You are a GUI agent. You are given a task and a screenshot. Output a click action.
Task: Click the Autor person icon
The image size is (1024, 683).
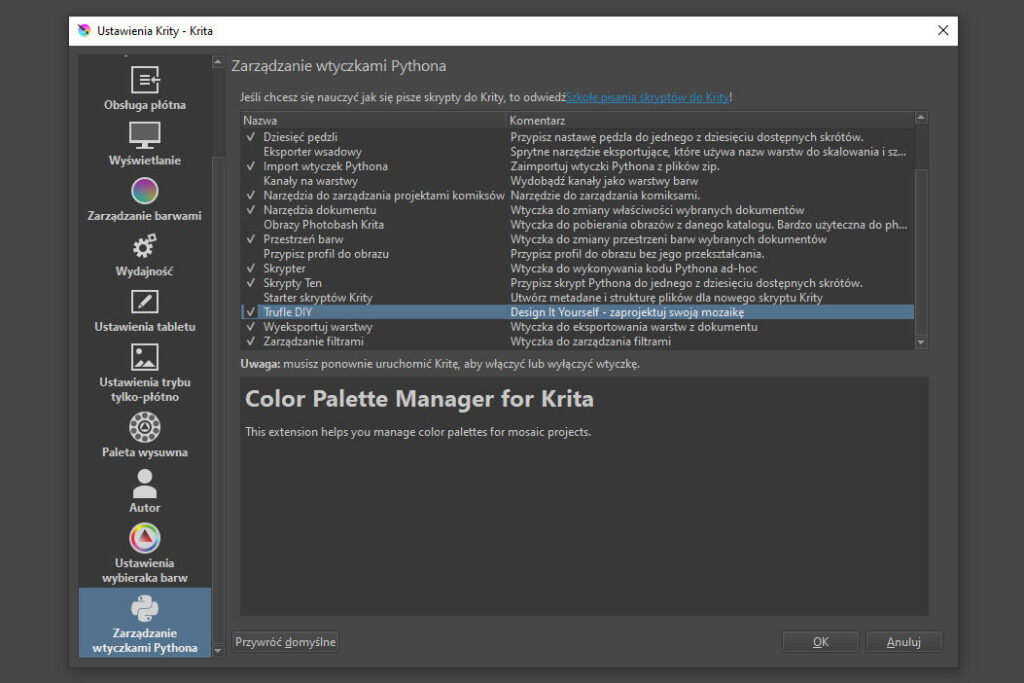(145, 484)
